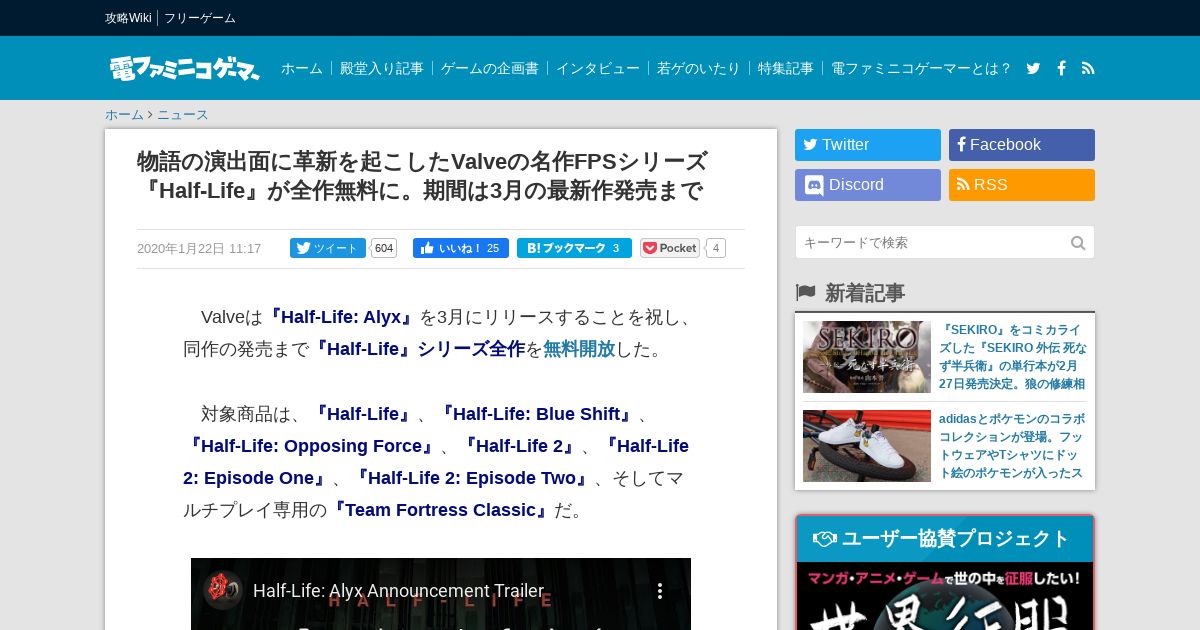Click Half-Life: Alyx Announcement Trailer title

tap(398, 591)
